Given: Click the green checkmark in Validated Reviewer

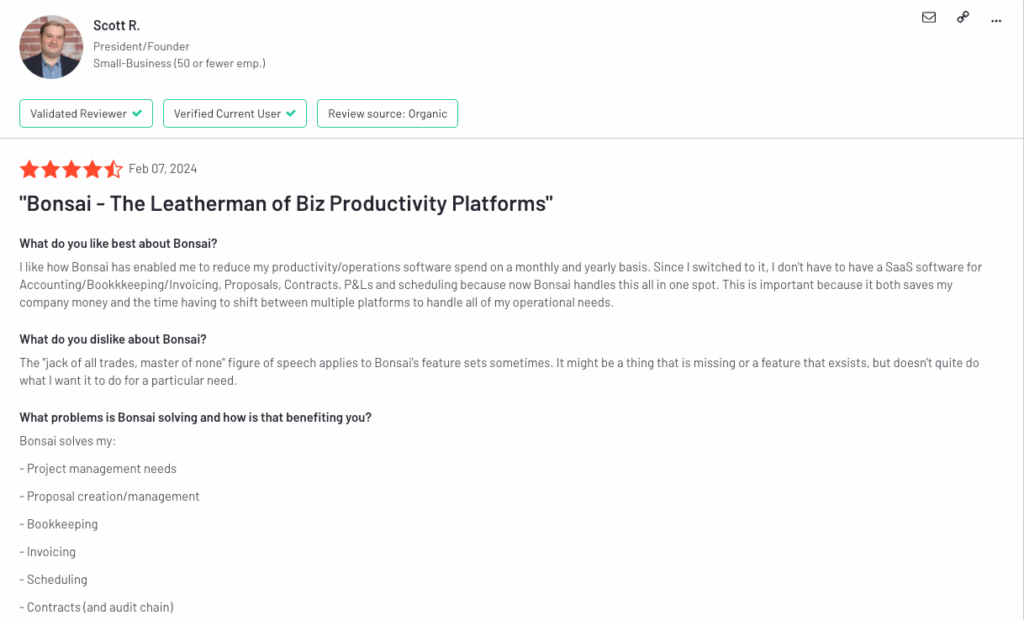Looking at the screenshot, I should click(x=137, y=114).
